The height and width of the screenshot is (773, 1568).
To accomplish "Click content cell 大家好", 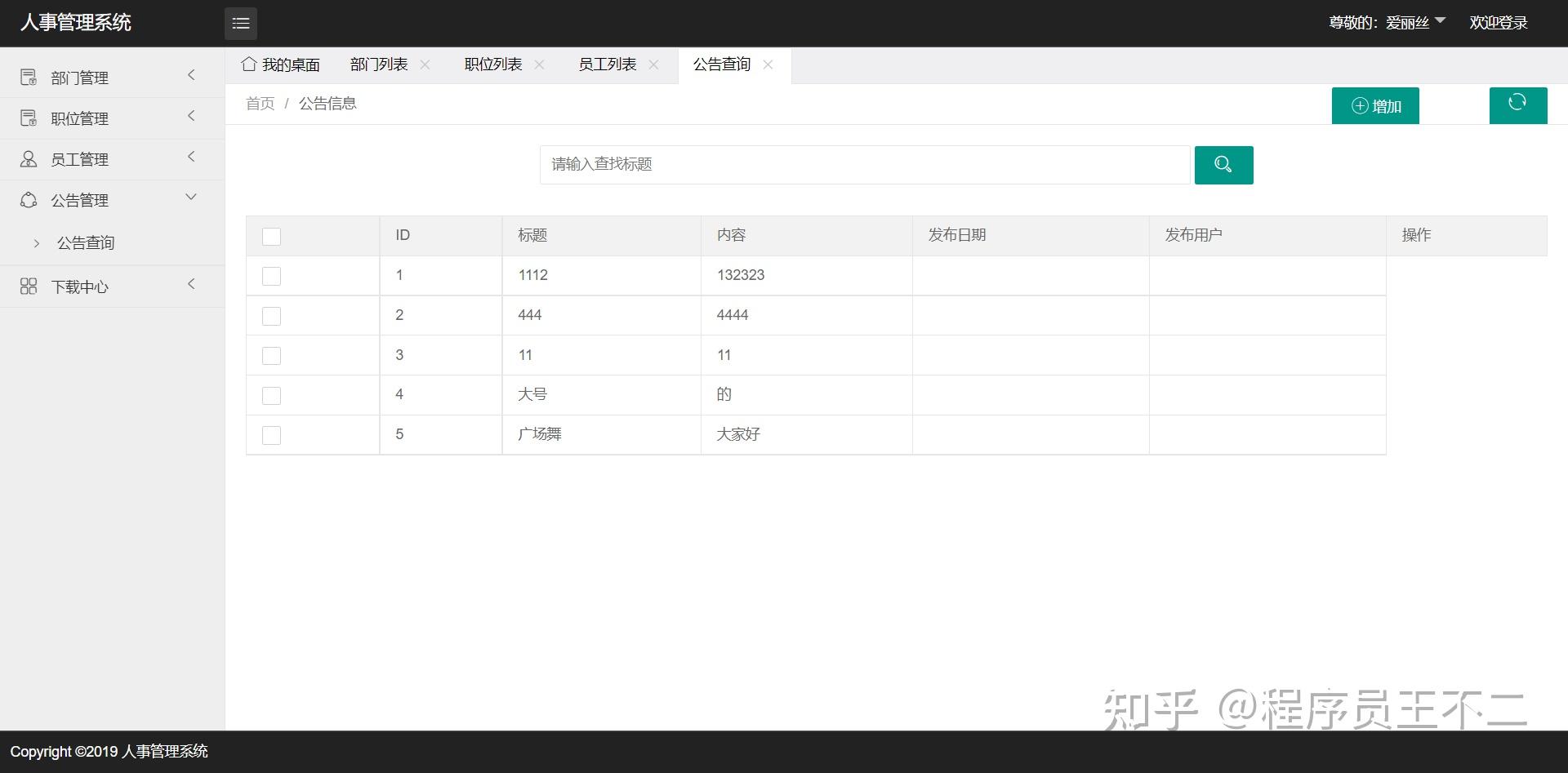I will click(807, 435).
